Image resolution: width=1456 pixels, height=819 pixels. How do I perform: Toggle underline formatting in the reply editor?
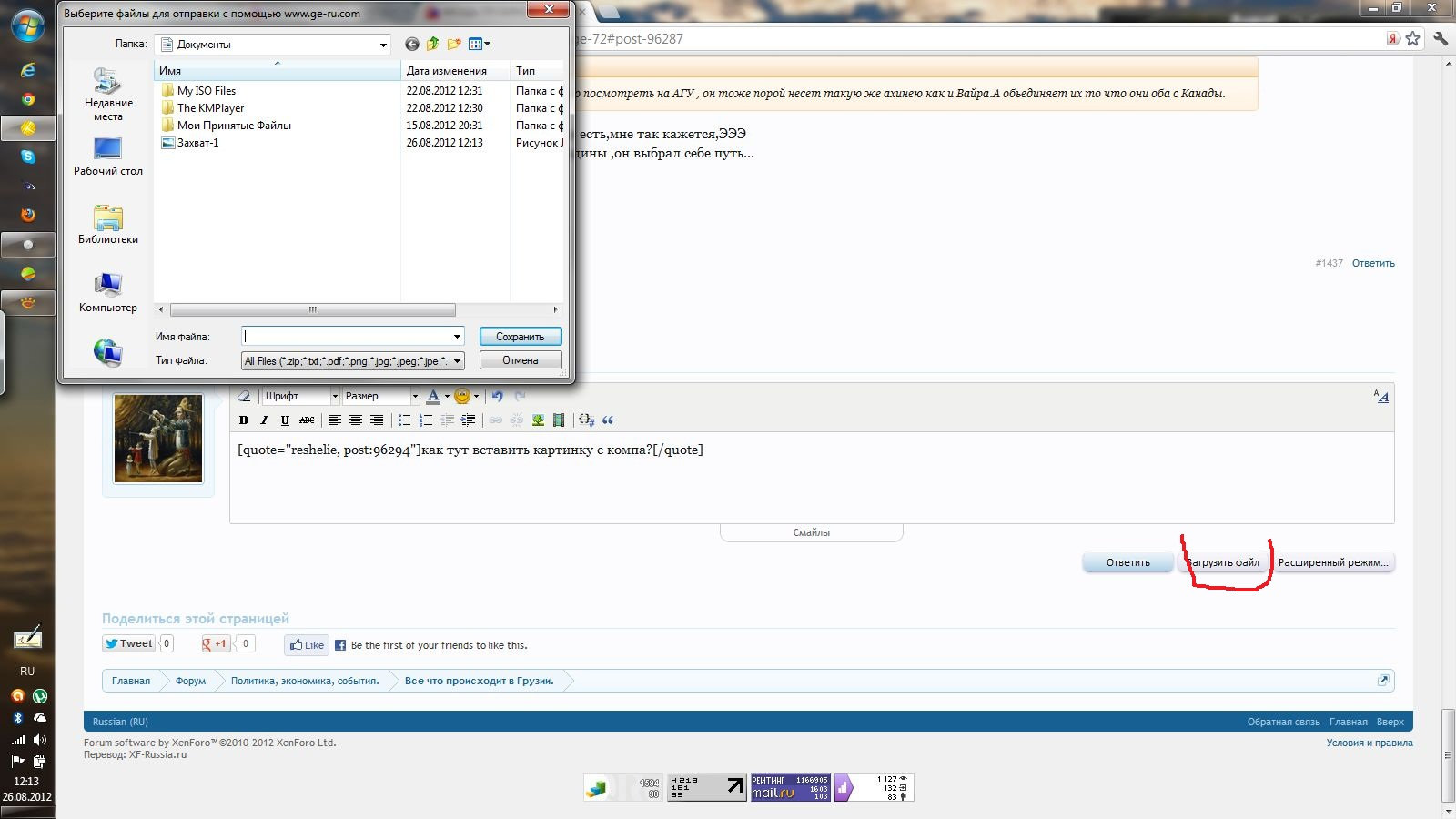[285, 420]
